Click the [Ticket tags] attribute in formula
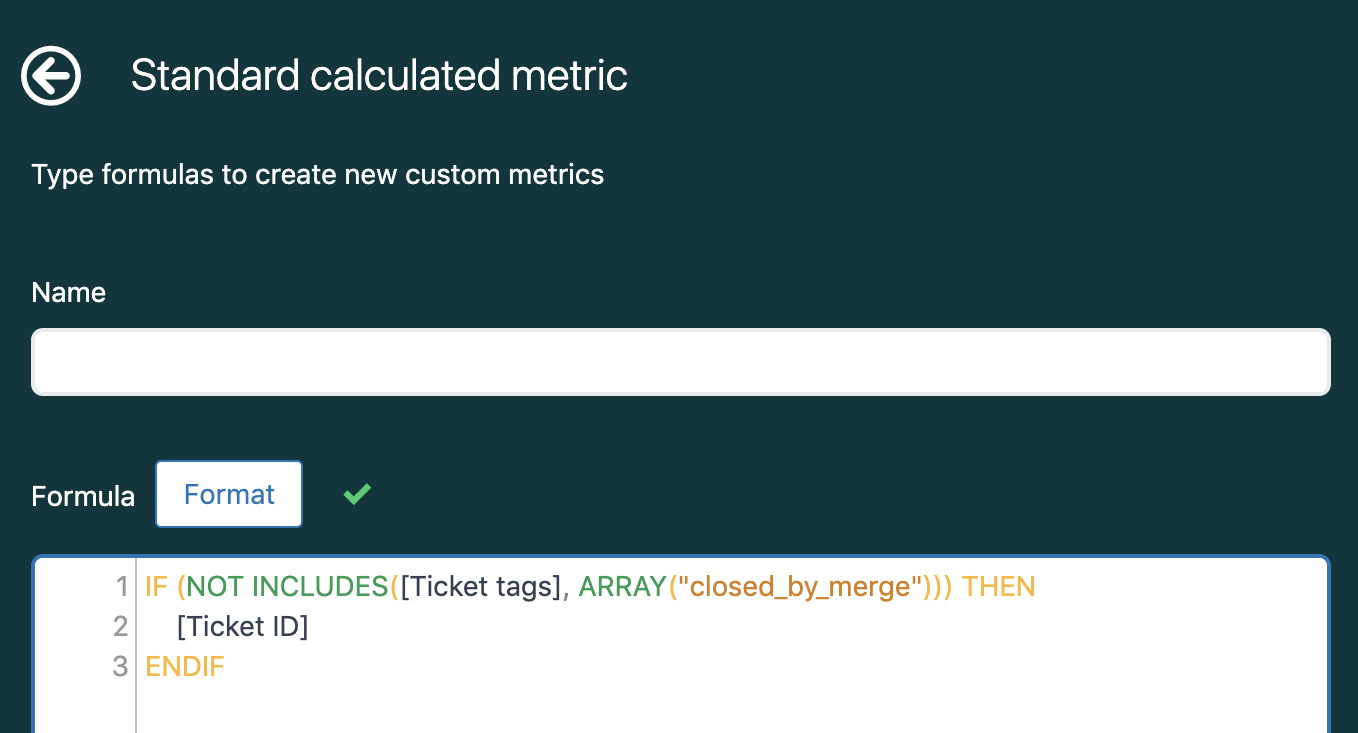 479,586
